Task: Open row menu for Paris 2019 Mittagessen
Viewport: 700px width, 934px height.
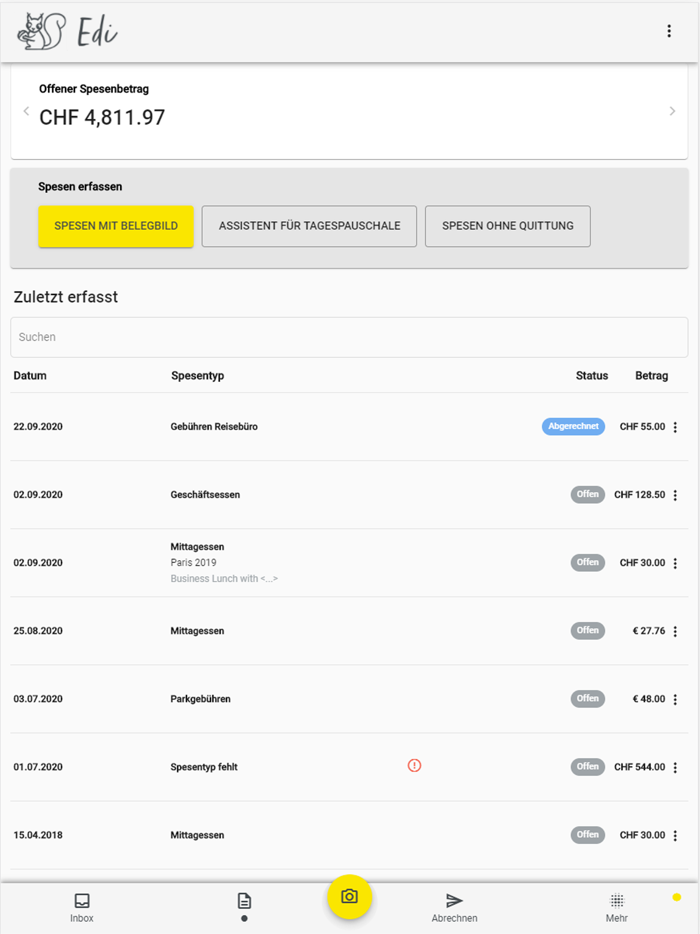Action: pyautogui.click(x=675, y=563)
